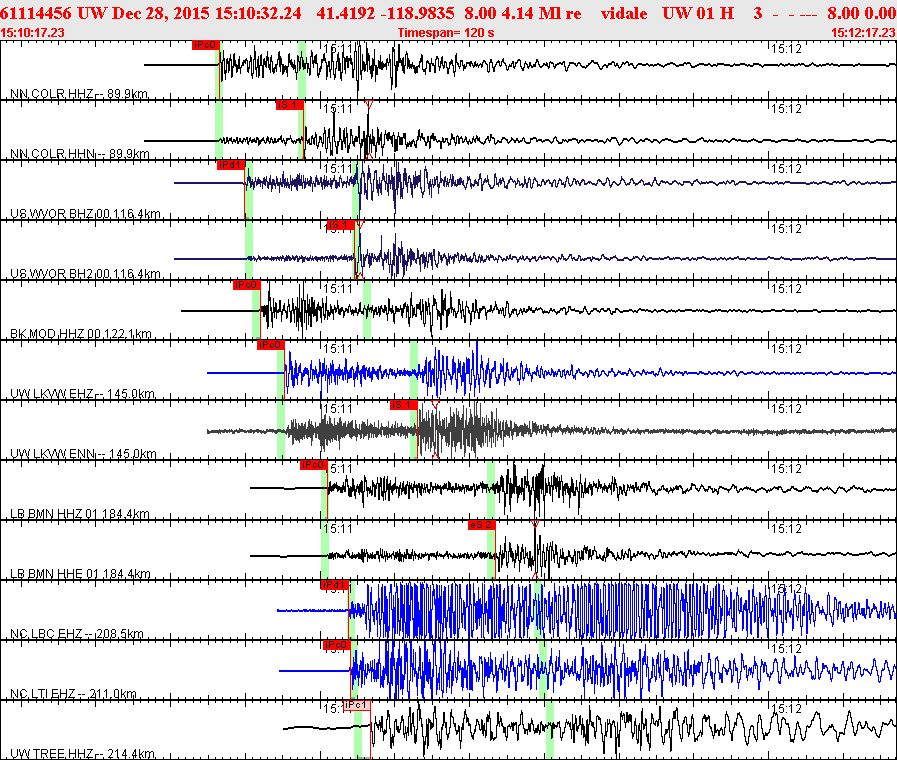Viewport: 897px width, 760px height.
Task: Click the US WVOR BH2 00 116.4km label
Action: (85, 274)
